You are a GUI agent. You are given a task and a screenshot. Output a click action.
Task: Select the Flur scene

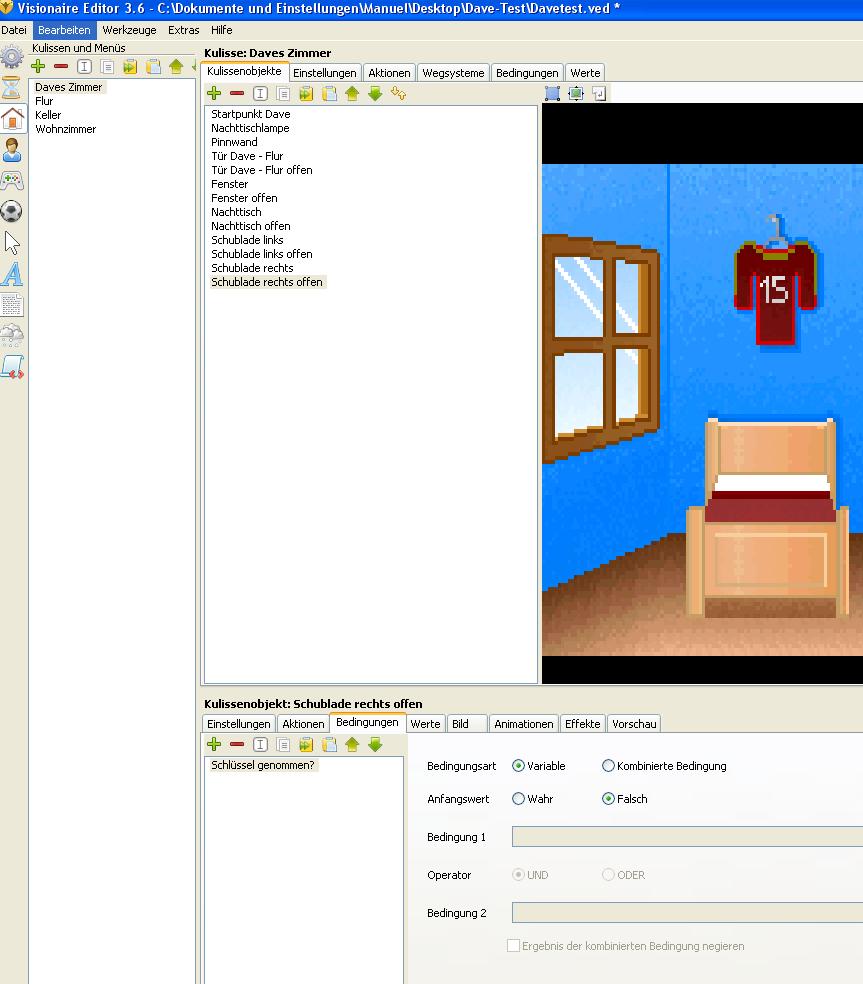tap(44, 101)
